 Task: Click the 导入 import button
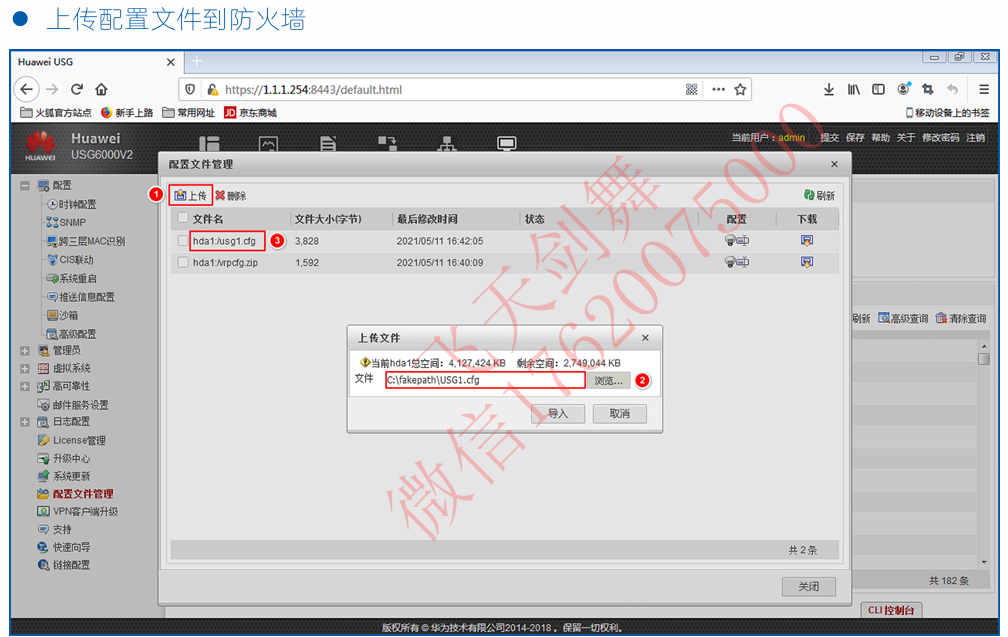(558, 413)
